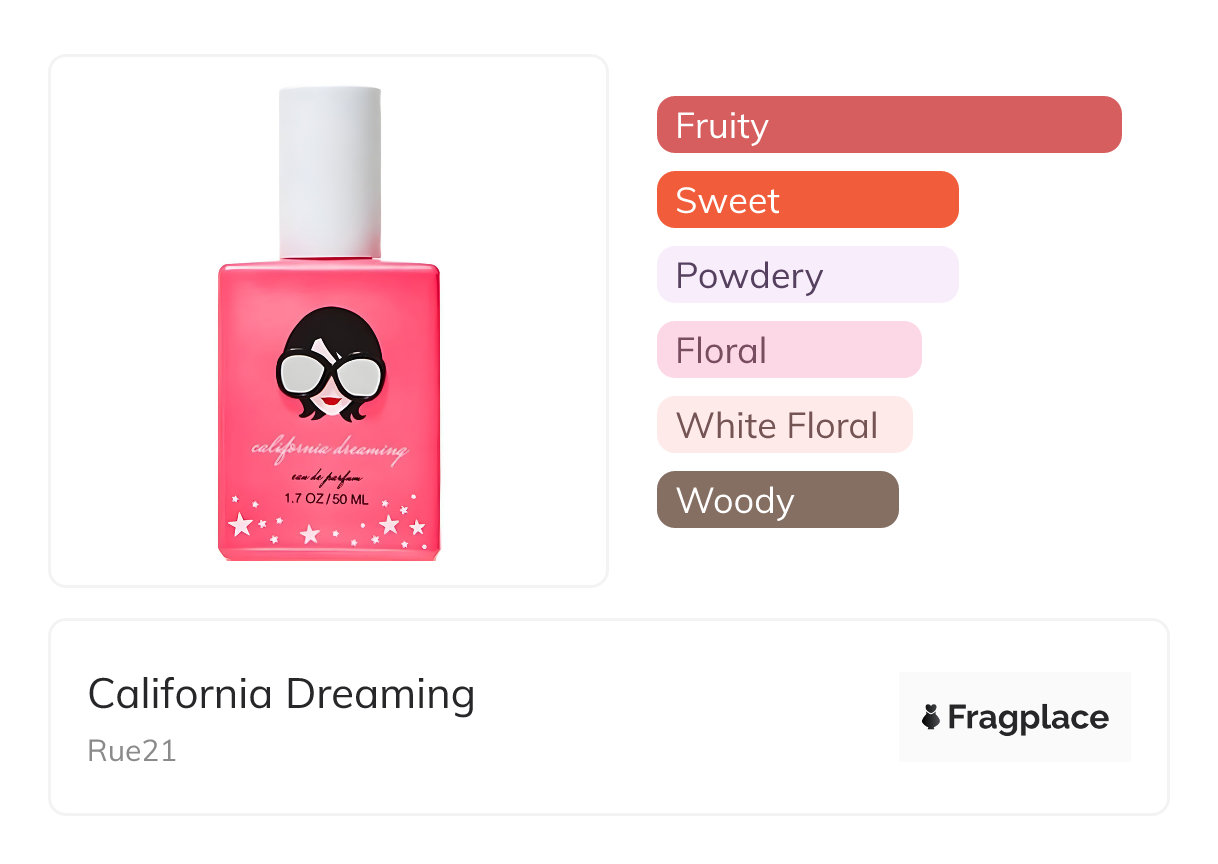Click the White Floral accord bar
Viewport: 1218px width, 864px height.
(x=784, y=425)
